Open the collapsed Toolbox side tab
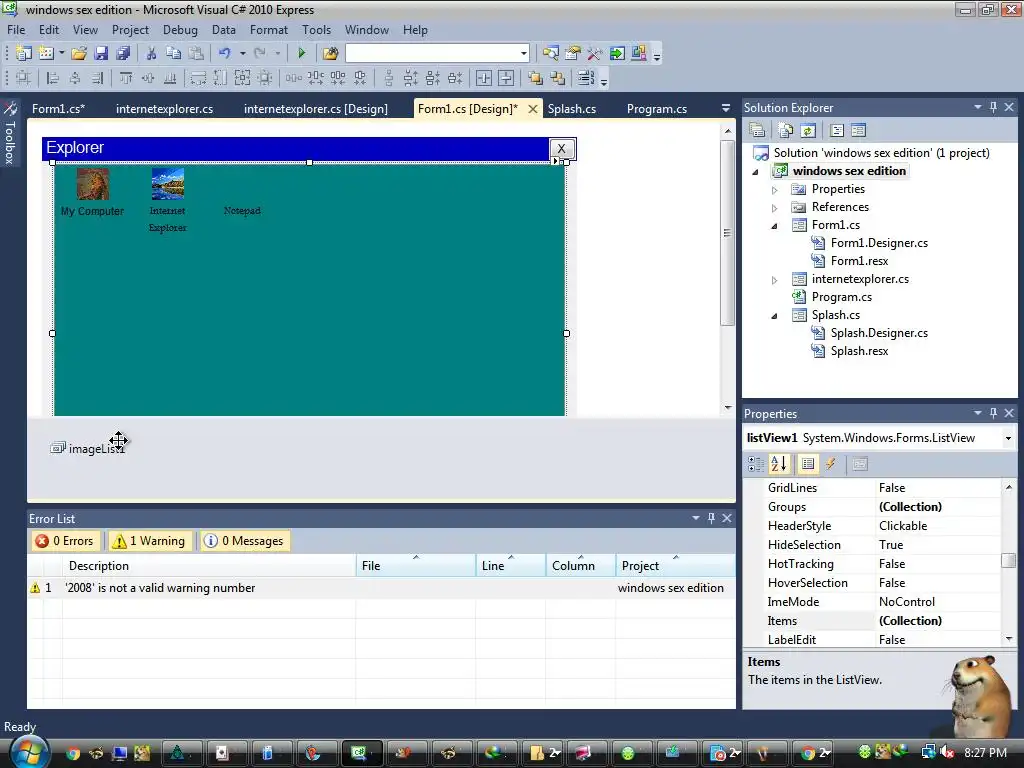 point(10,134)
